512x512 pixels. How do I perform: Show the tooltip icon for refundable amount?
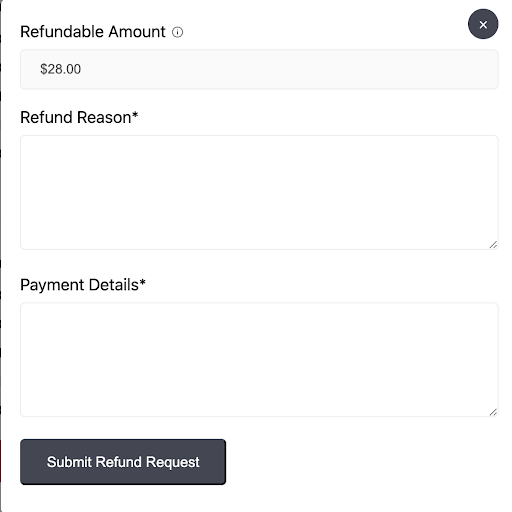pos(177,32)
